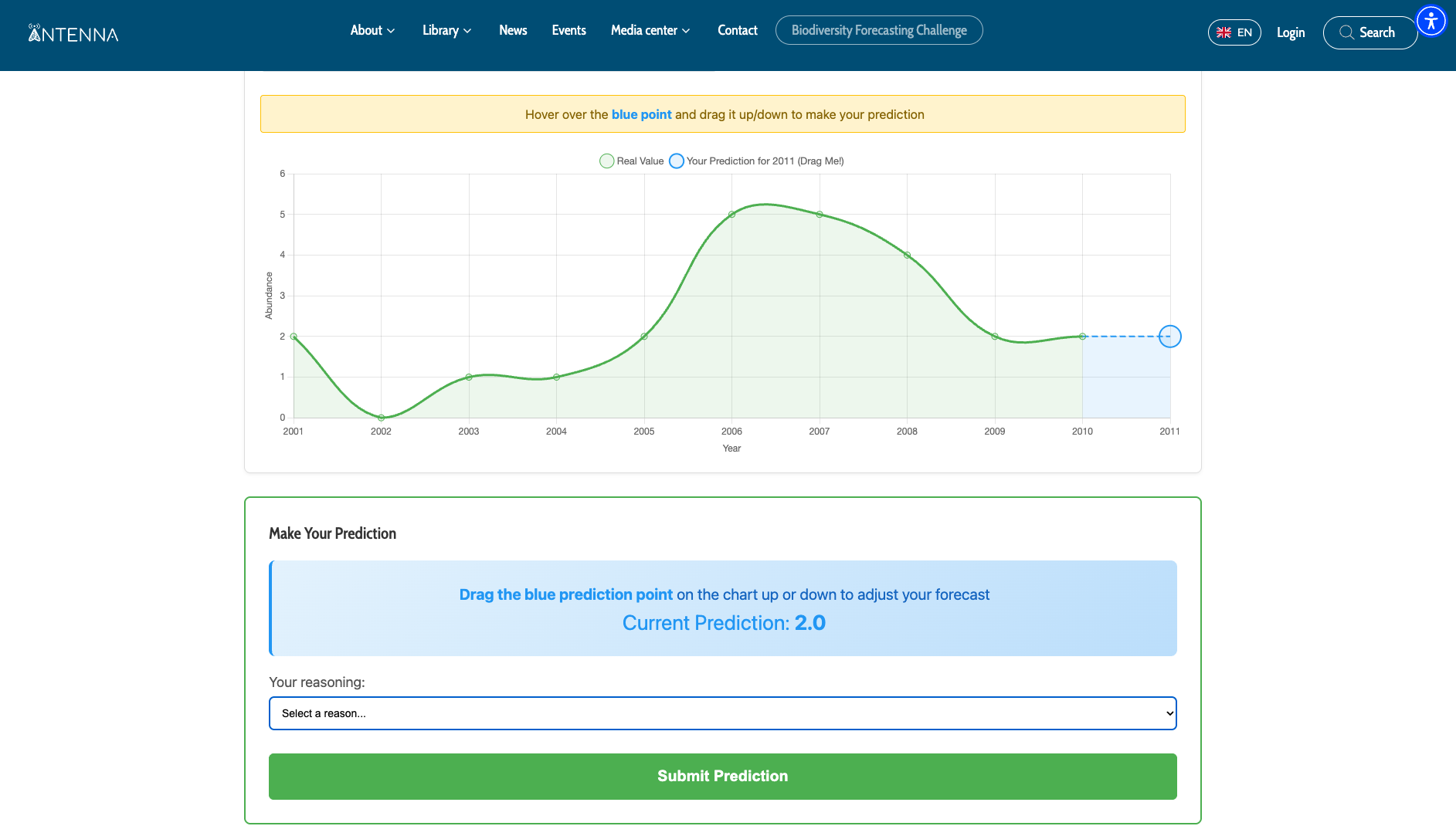Open the Select a reason dropdown

(722, 713)
